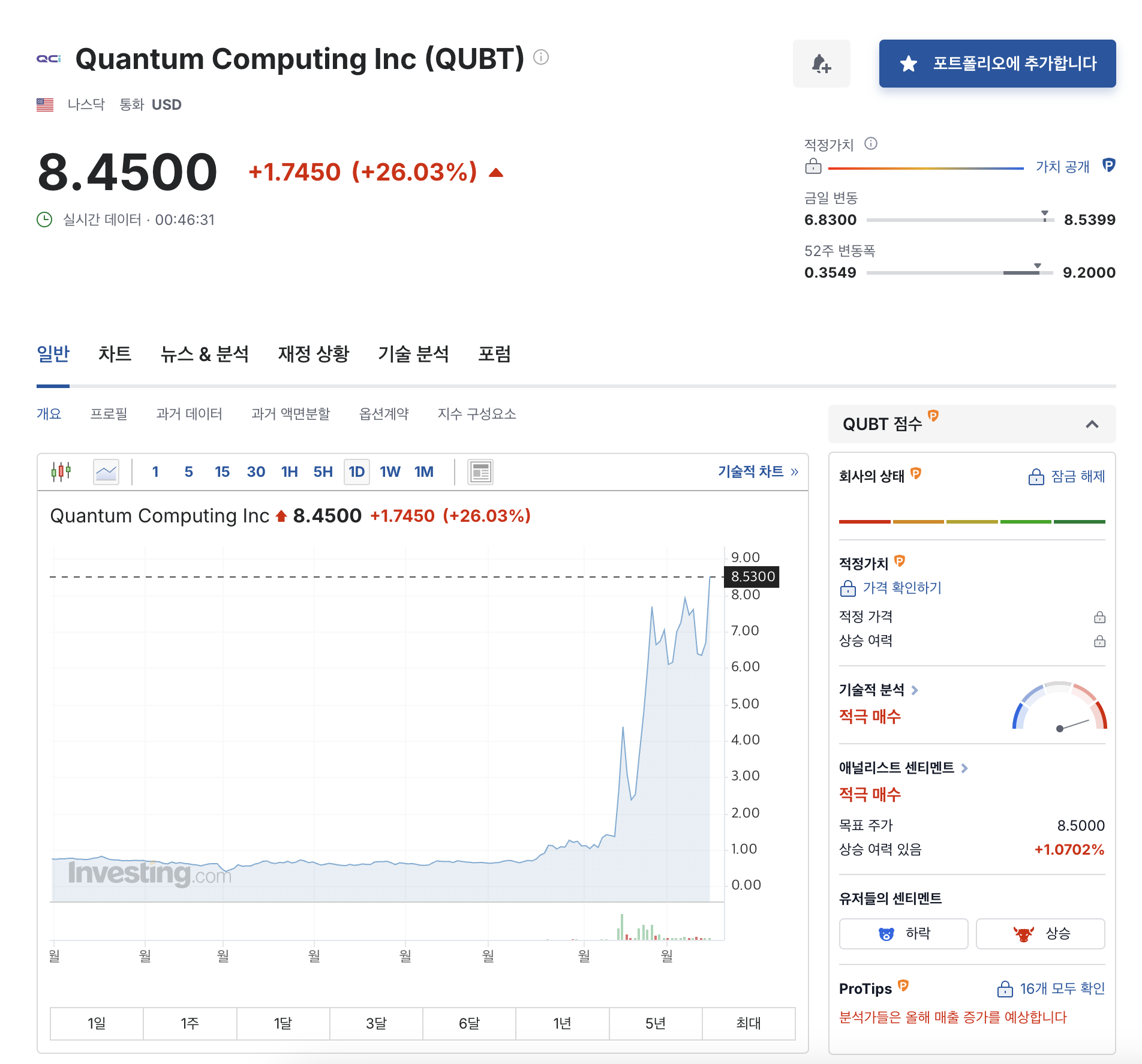Click the technical analysis gauge

point(1059,707)
